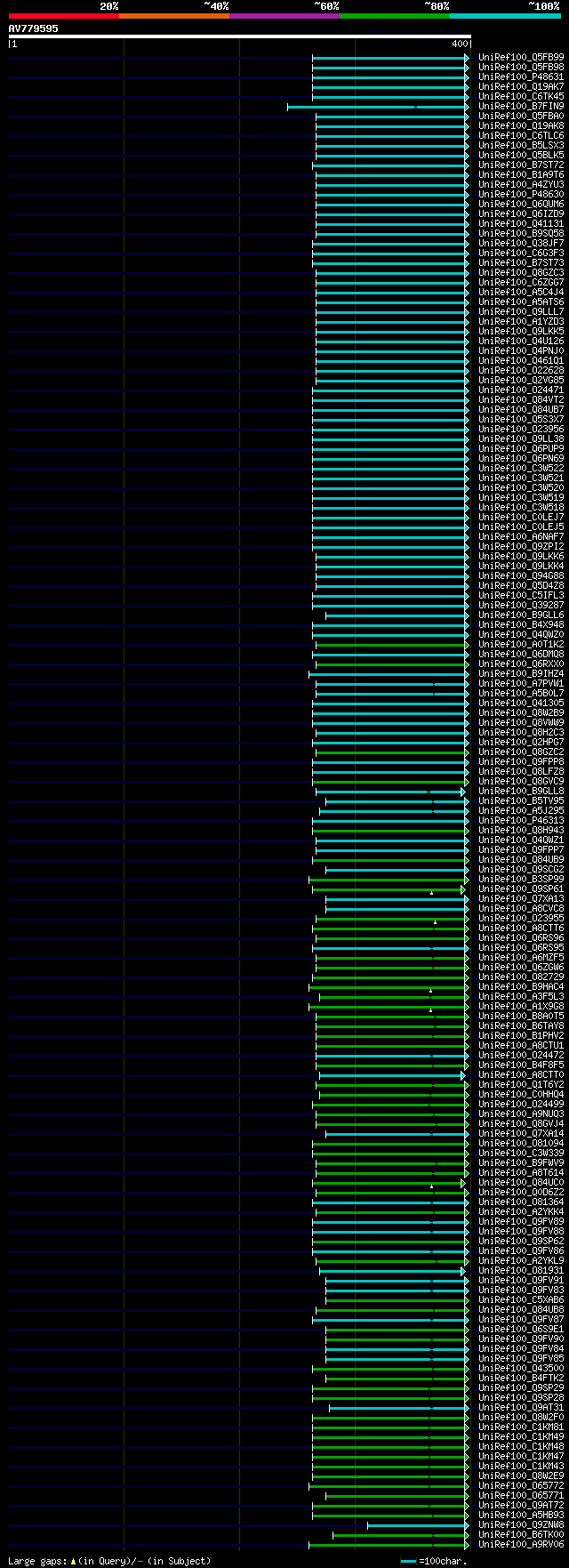Select label UniRef100_Q19AK8
The height and width of the screenshot is (1568, 569).
tap(521, 125)
